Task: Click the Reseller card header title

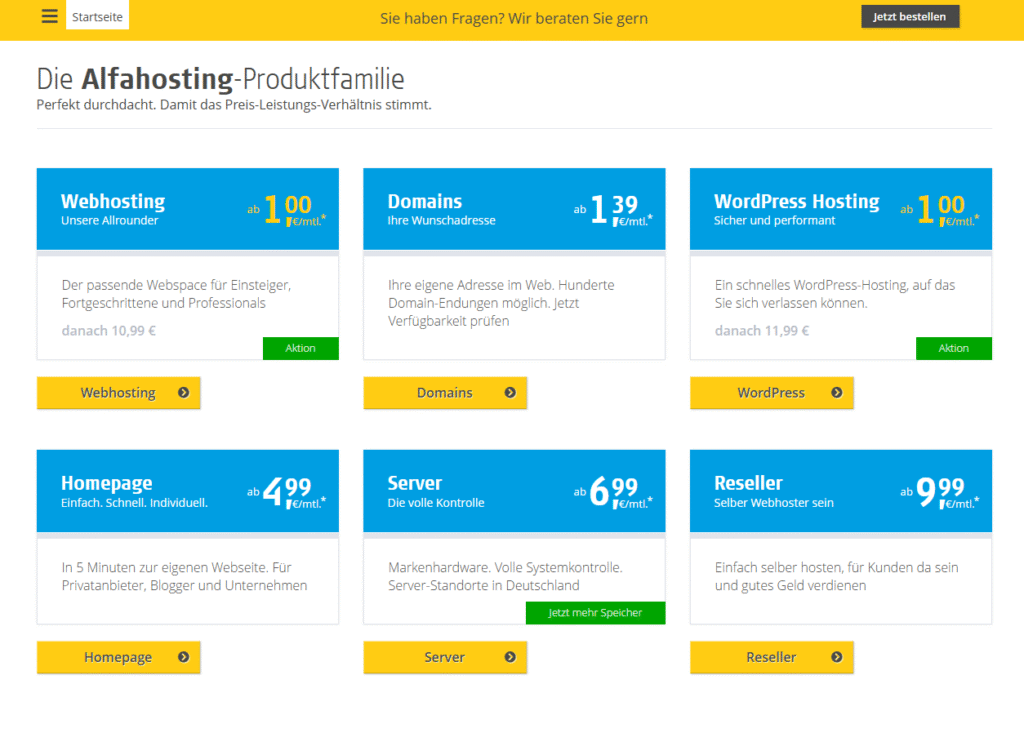Action: (x=748, y=483)
